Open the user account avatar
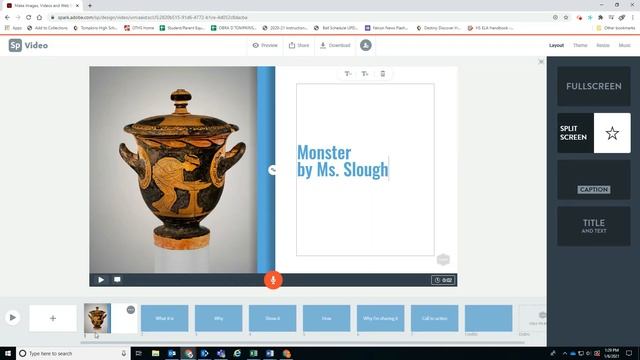Viewport: 640px width, 360px height. point(366,45)
